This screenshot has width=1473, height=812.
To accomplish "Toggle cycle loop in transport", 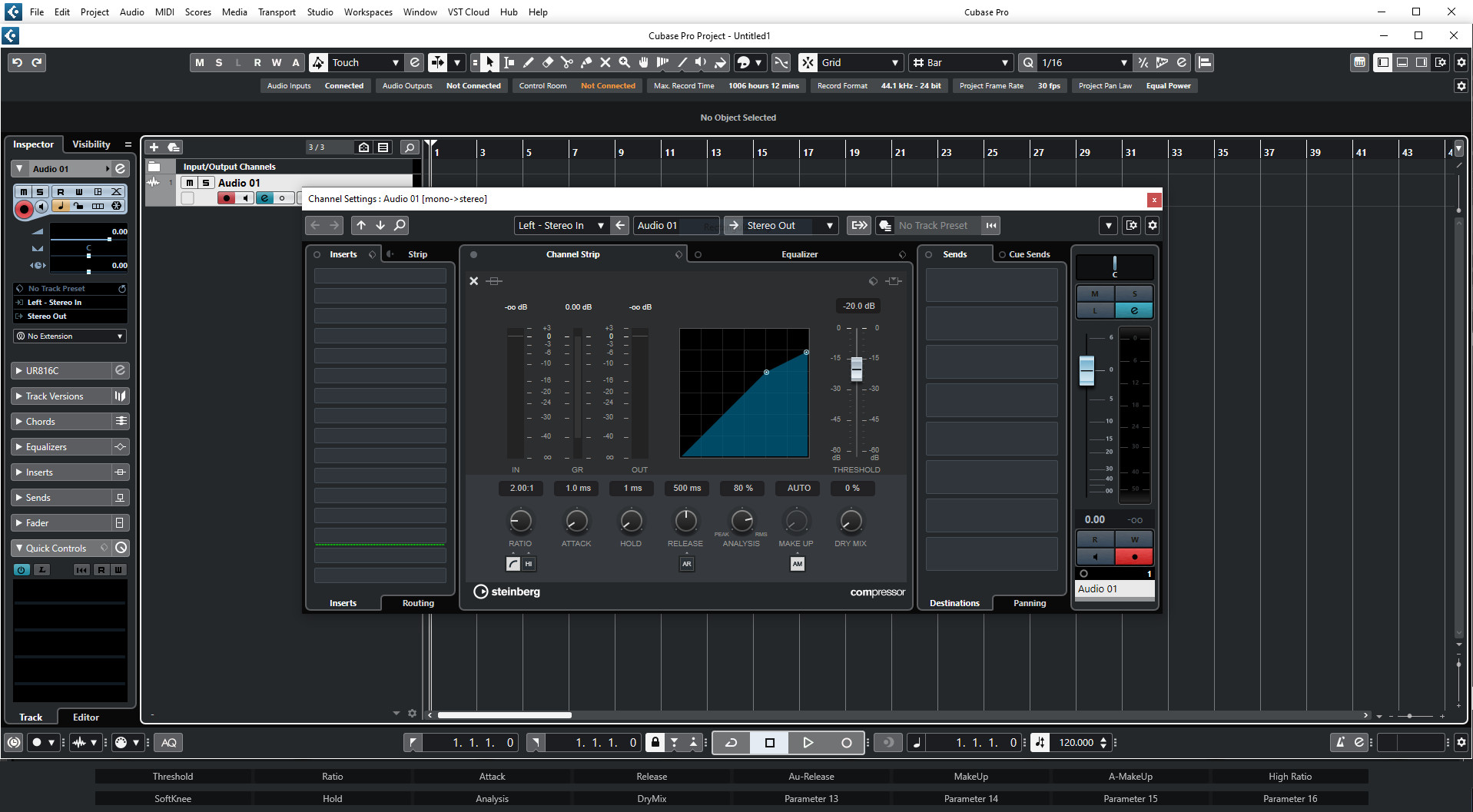I will click(x=732, y=743).
